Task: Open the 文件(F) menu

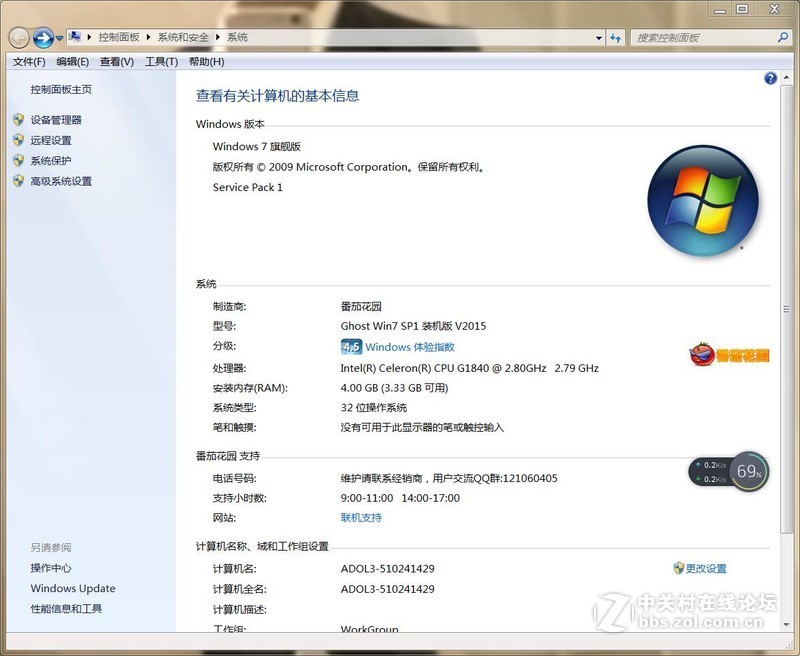Action: [29, 62]
